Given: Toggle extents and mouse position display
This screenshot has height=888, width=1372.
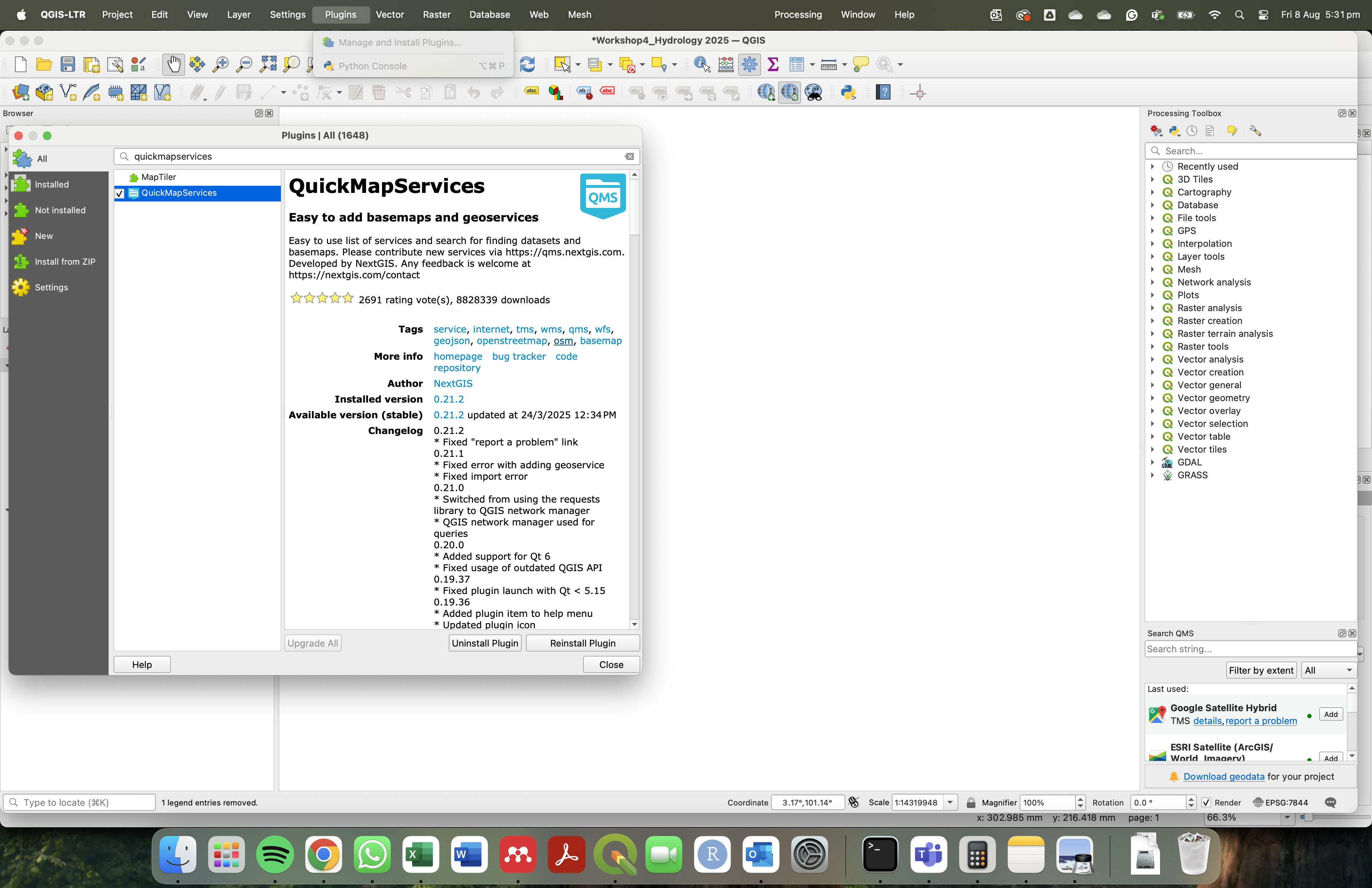Looking at the screenshot, I should (854, 802).
